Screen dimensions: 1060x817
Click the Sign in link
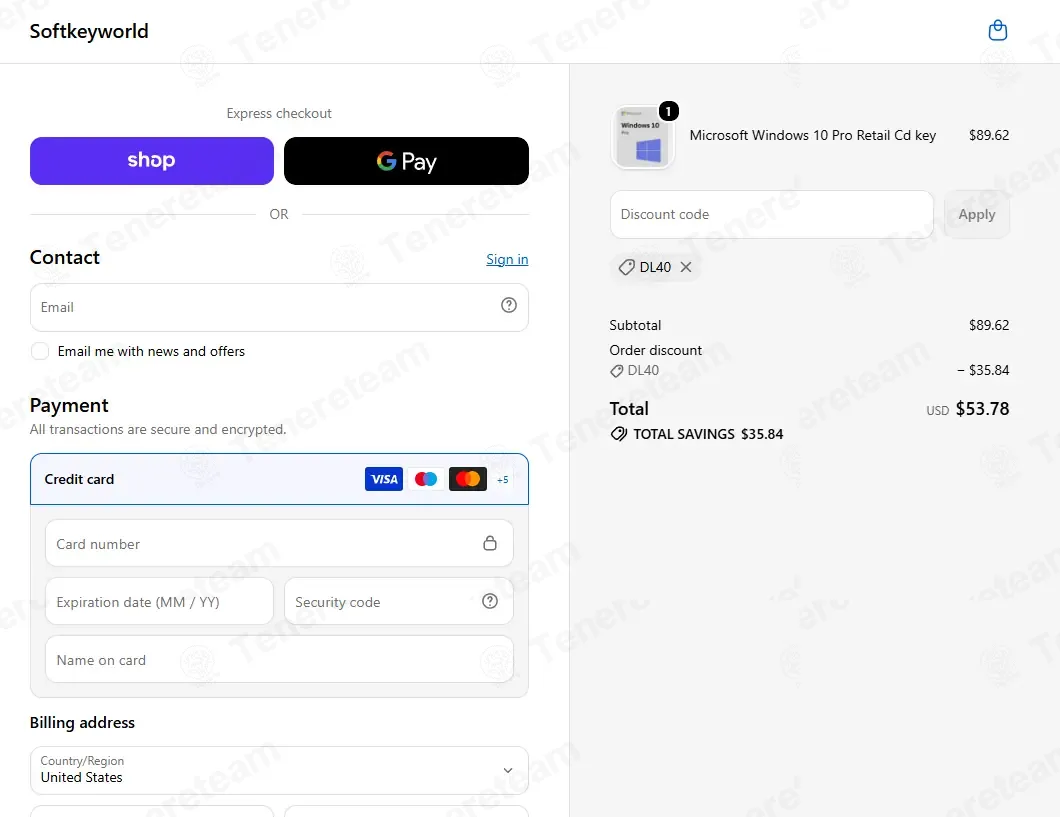coord(507,259)
